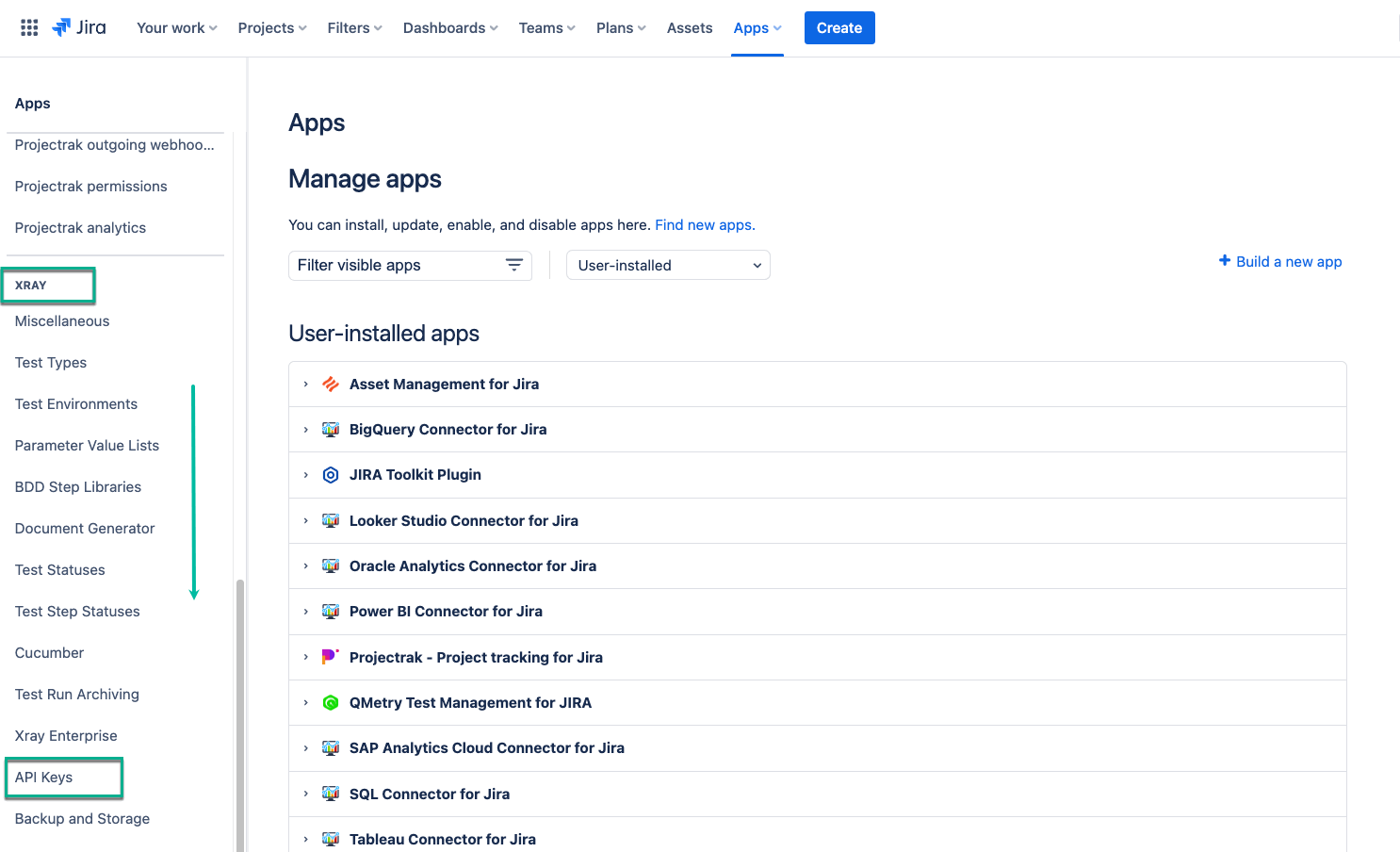Viewport: 1400px width, 852px height.
Task: Expand the SQL Connector for Jira row
Action: click(x=306, y=795)
